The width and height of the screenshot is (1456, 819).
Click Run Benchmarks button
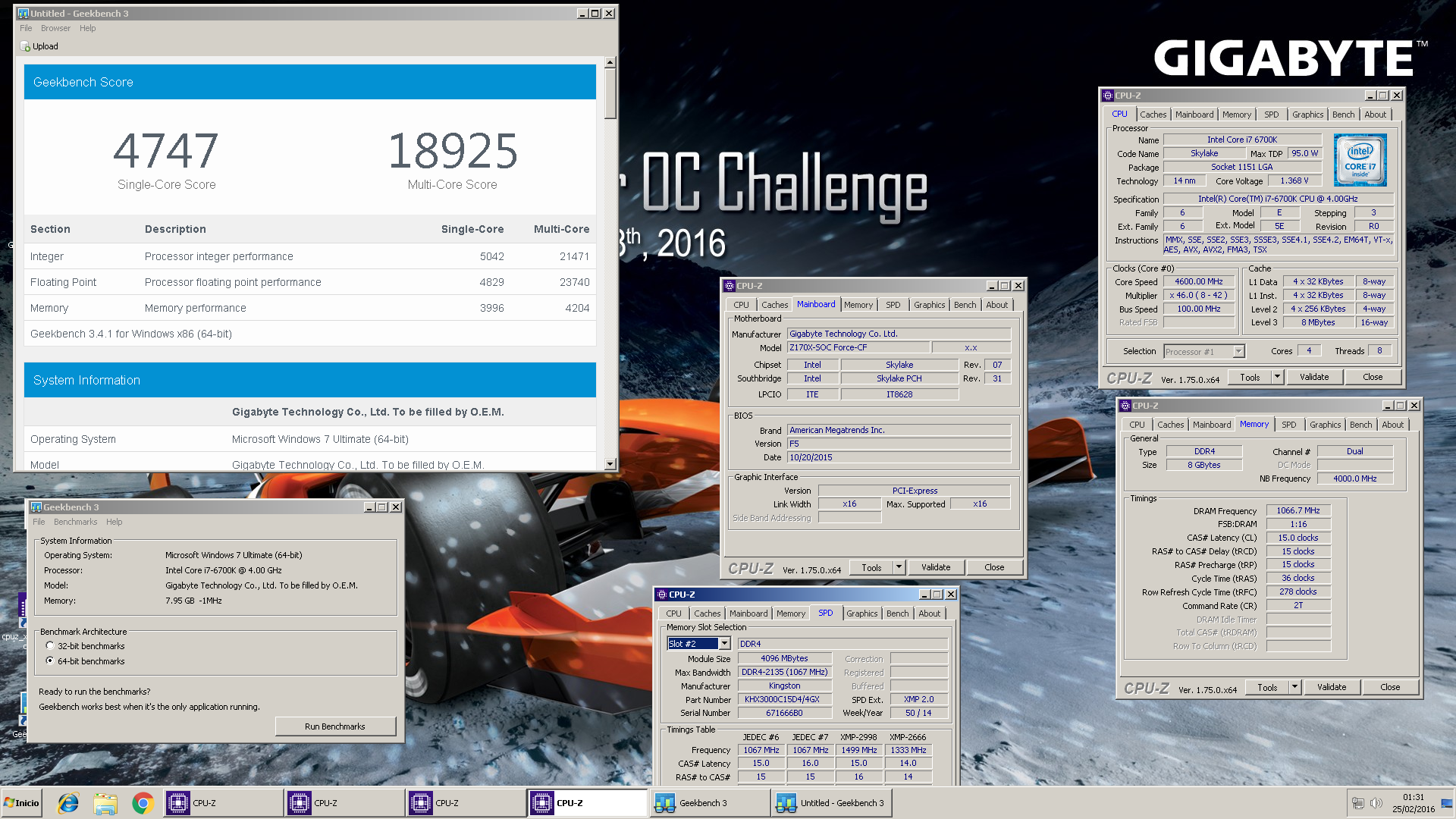pyautogui.click(x=335, y=726)
